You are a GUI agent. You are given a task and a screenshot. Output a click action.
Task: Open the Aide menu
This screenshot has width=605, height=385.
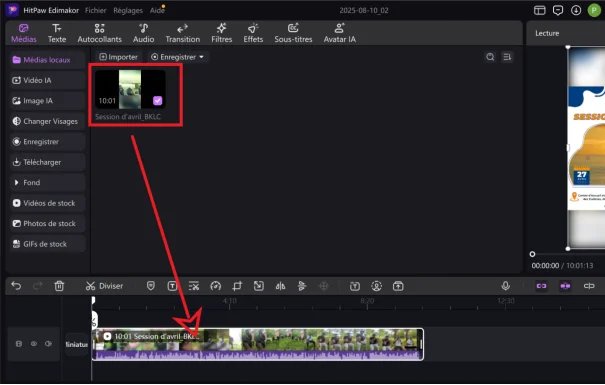(157, 10)
